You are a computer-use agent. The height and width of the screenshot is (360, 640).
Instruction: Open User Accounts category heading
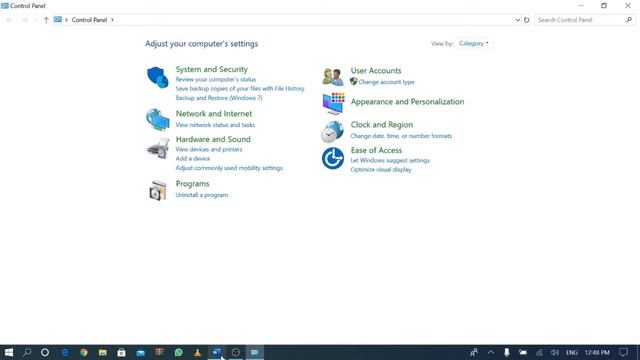point(376,71)
